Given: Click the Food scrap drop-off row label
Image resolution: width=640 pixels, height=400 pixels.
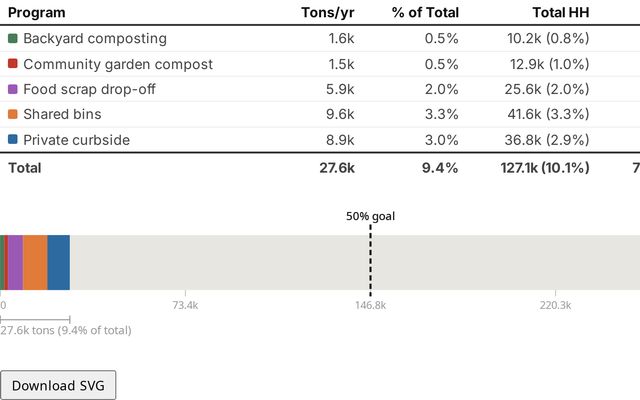Looking at the screenshot, I should click(x=89, y=89).
